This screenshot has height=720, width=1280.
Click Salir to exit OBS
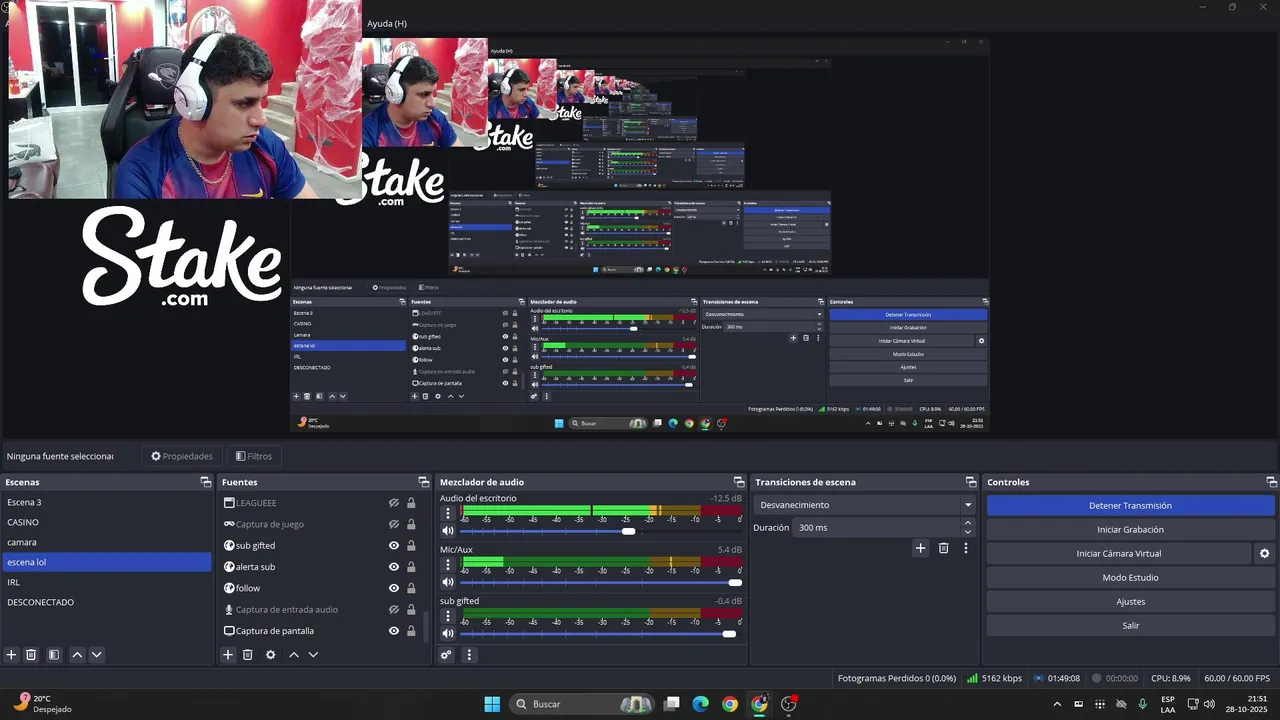tap(1130, 626)
